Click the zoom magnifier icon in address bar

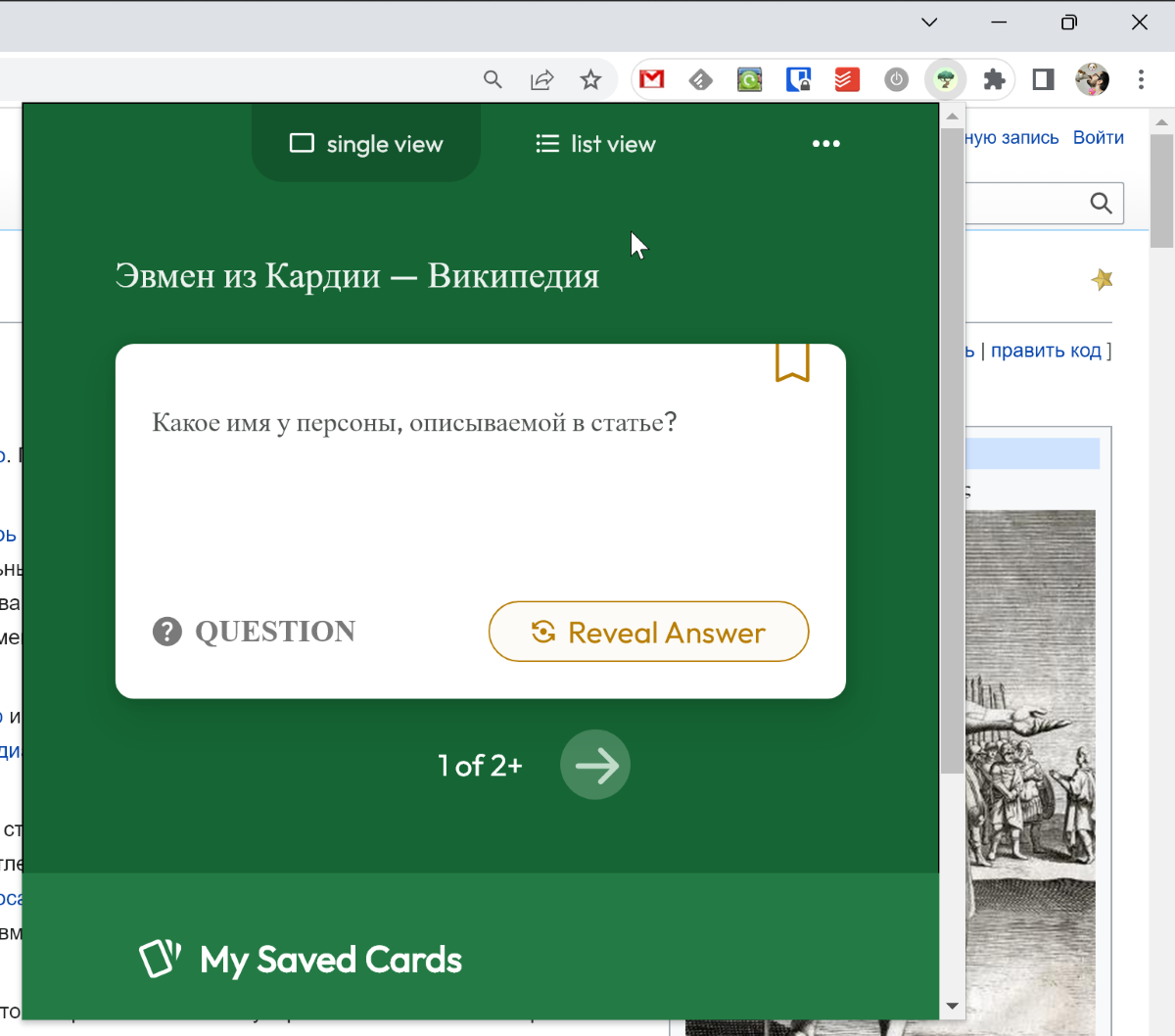click(x=493, y=79)
